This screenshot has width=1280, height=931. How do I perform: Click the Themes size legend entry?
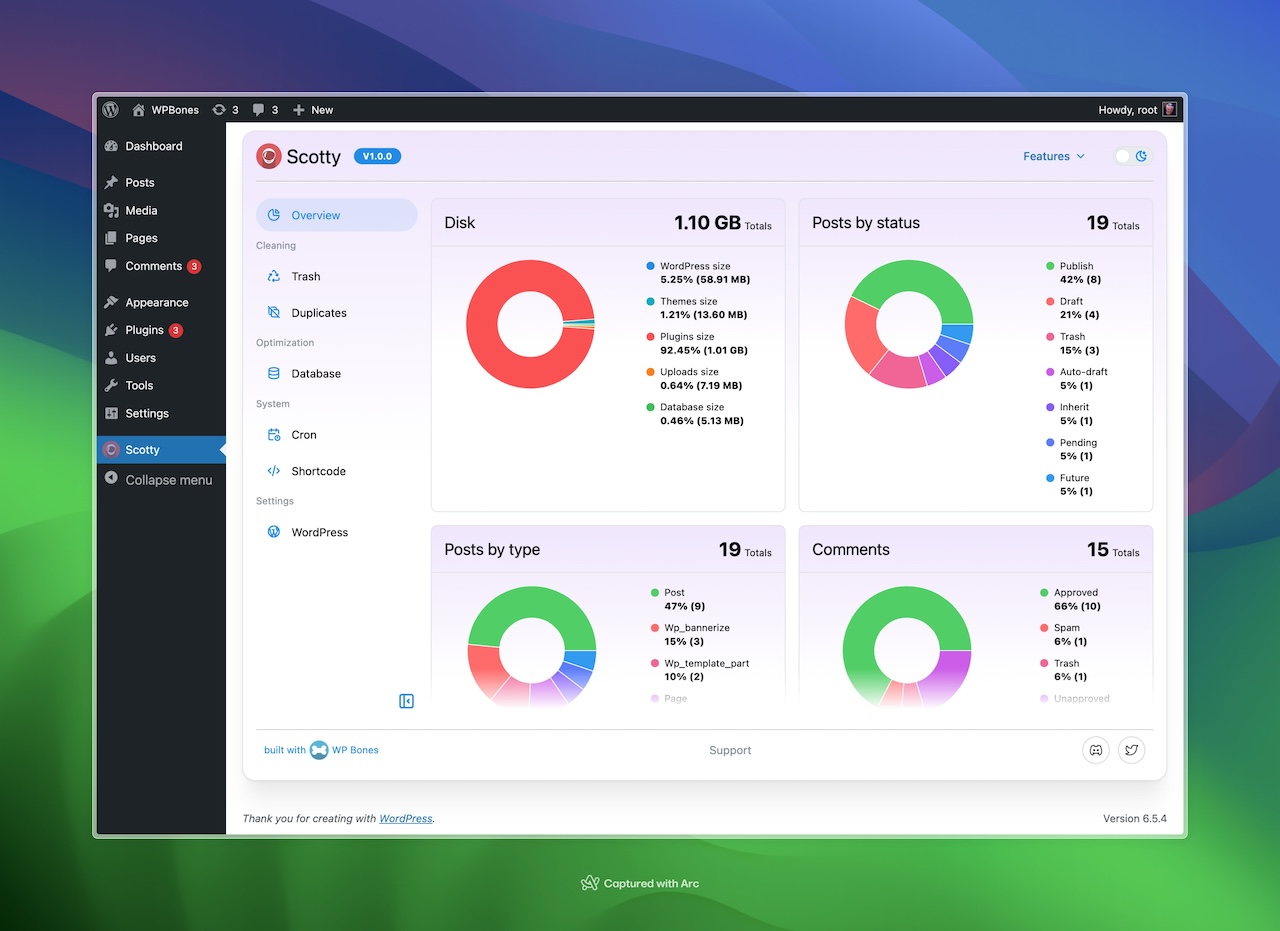[696, 308]
